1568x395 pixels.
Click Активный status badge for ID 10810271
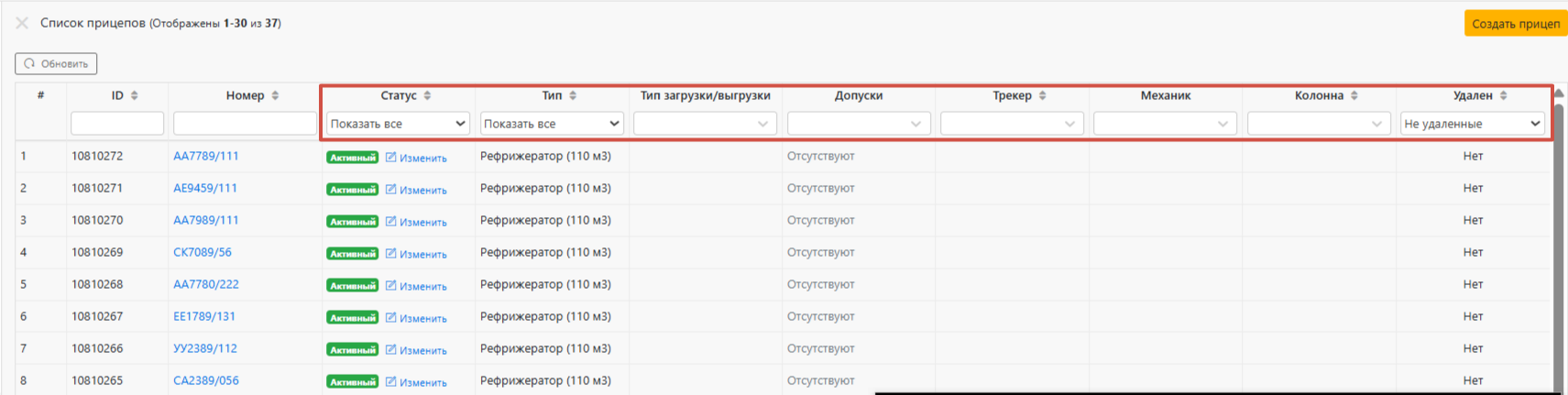click(x=353, y=190)
